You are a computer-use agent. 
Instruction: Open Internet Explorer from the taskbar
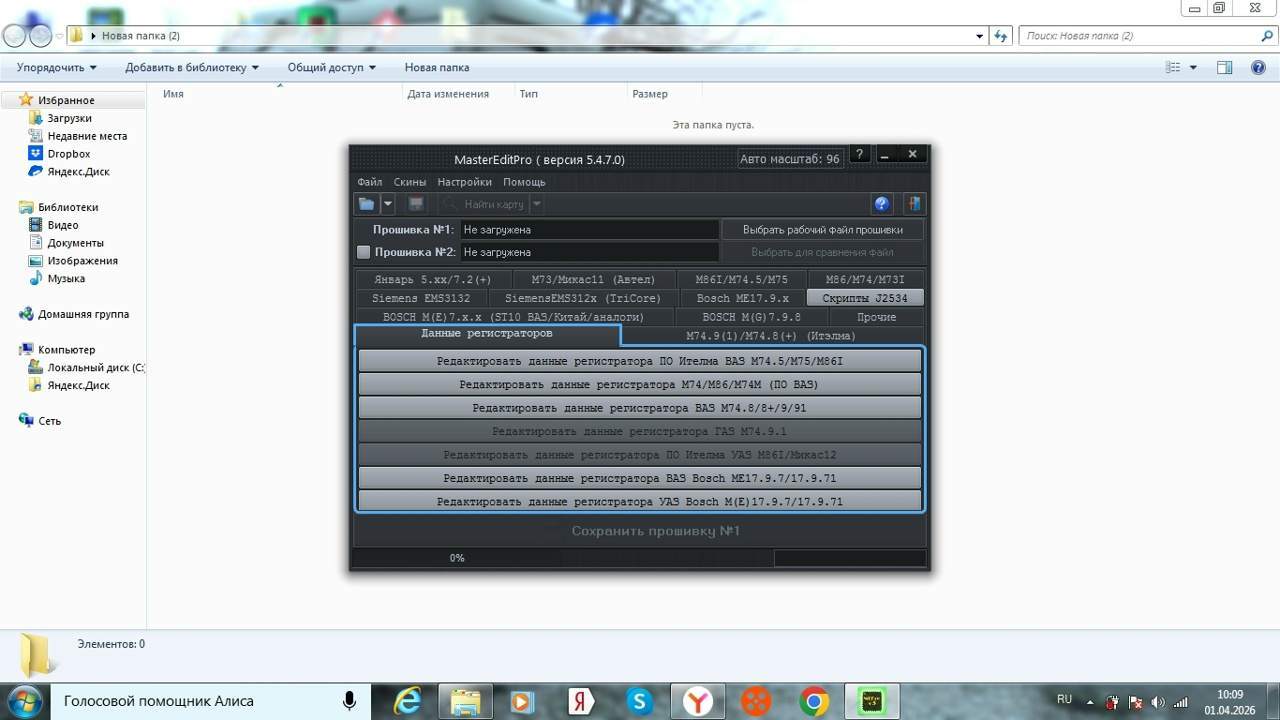407,701
